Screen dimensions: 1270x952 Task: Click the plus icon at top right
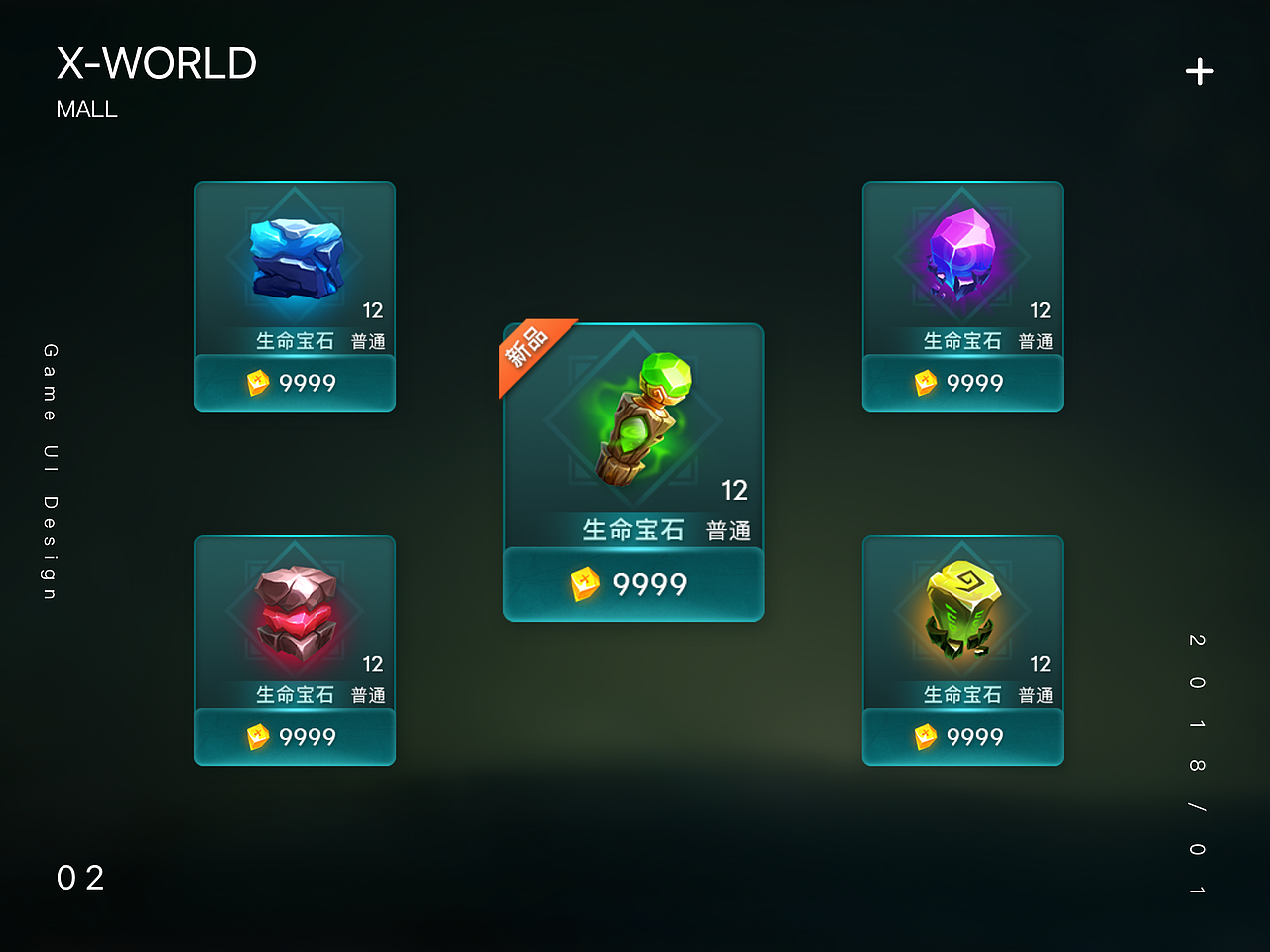[1200, 71]
